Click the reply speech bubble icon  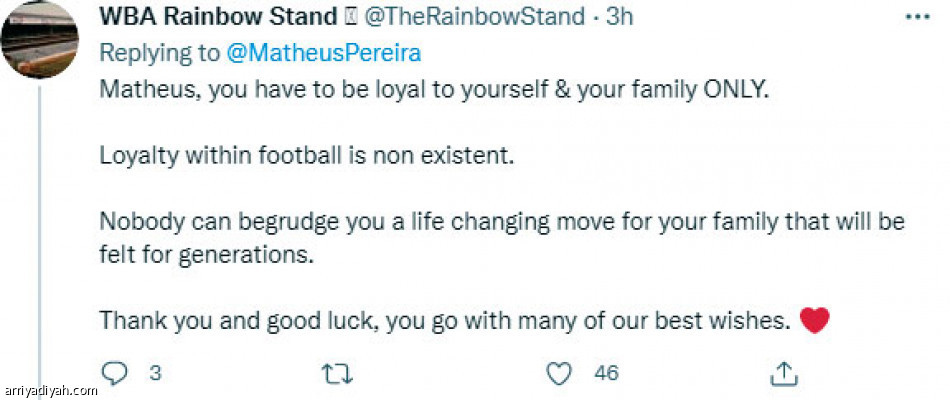pyautogui.click(x=116, y=373)
